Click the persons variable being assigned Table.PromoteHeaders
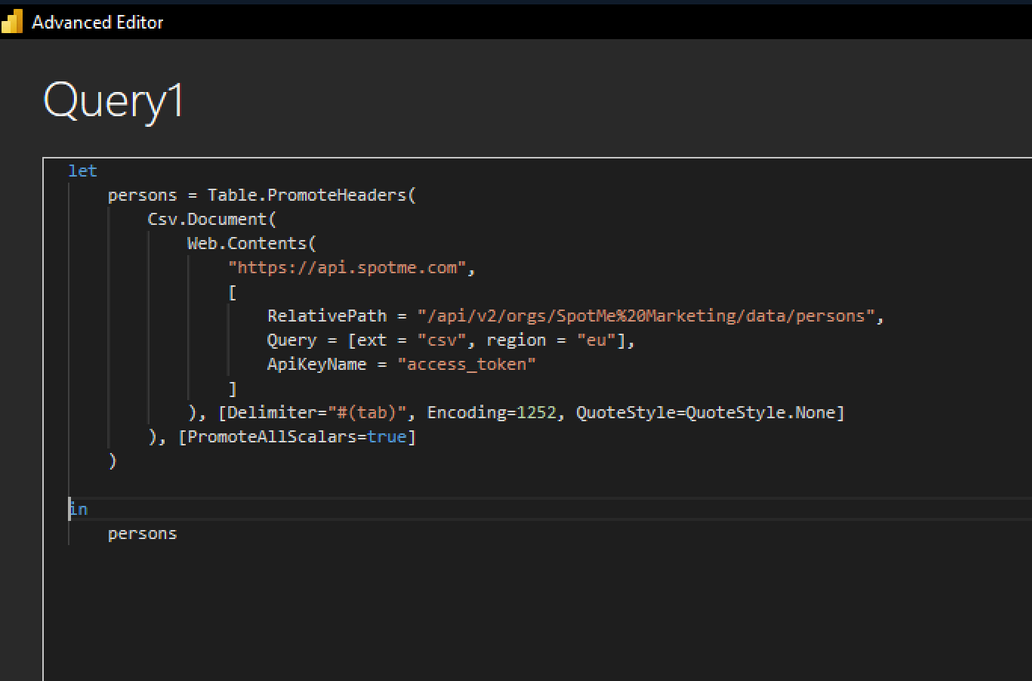Viewport: 1032px width, 681px height. pyautogui.click(x=142, y=195)
